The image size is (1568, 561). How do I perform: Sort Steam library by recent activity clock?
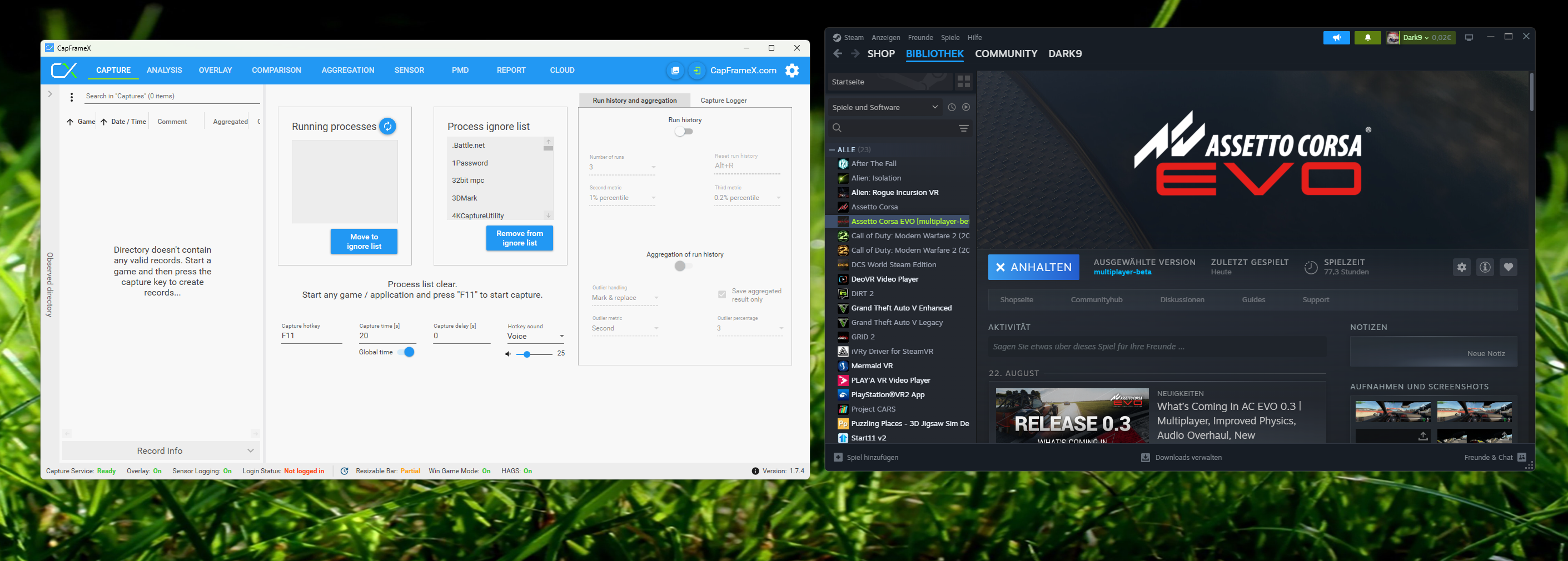[x=952, y=107]
